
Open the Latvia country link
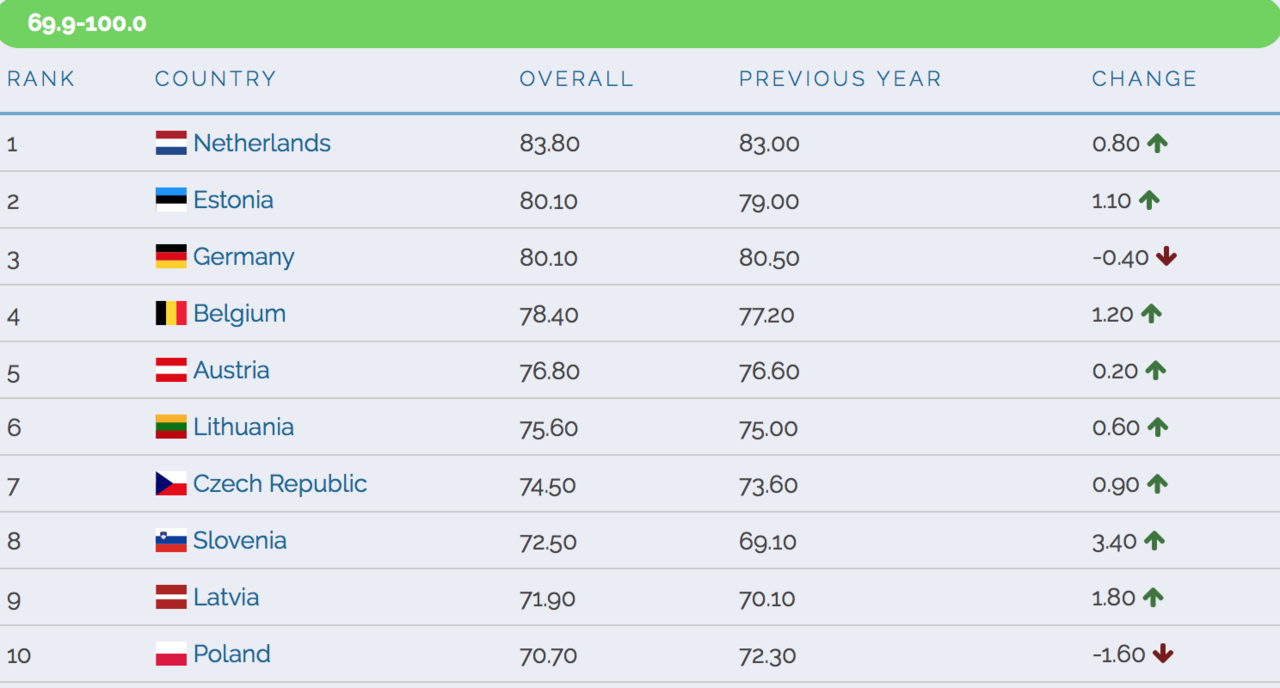click(x=226, y=597)
